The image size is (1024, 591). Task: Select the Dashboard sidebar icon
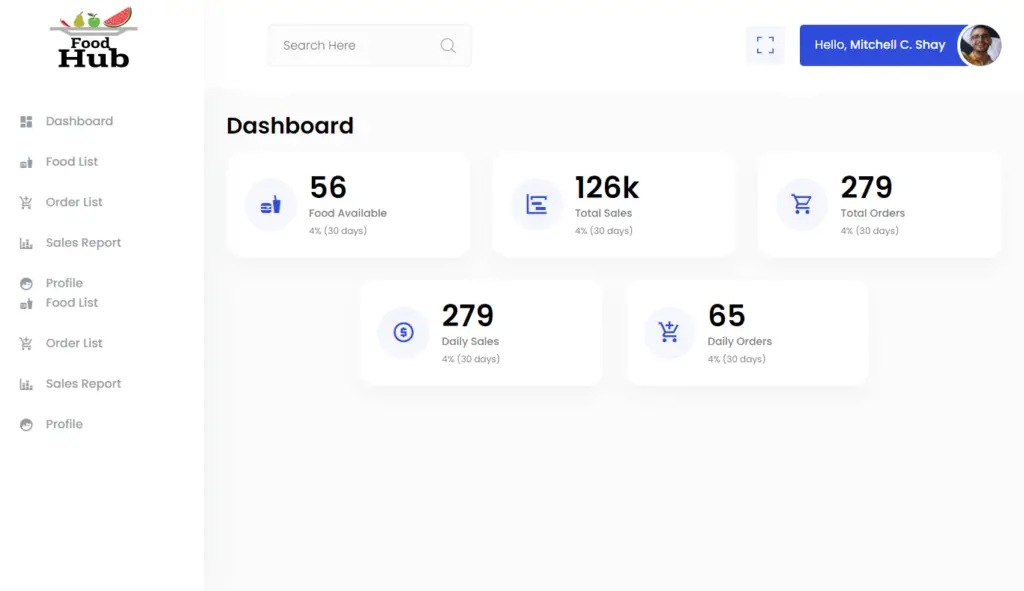pos(28,121)
